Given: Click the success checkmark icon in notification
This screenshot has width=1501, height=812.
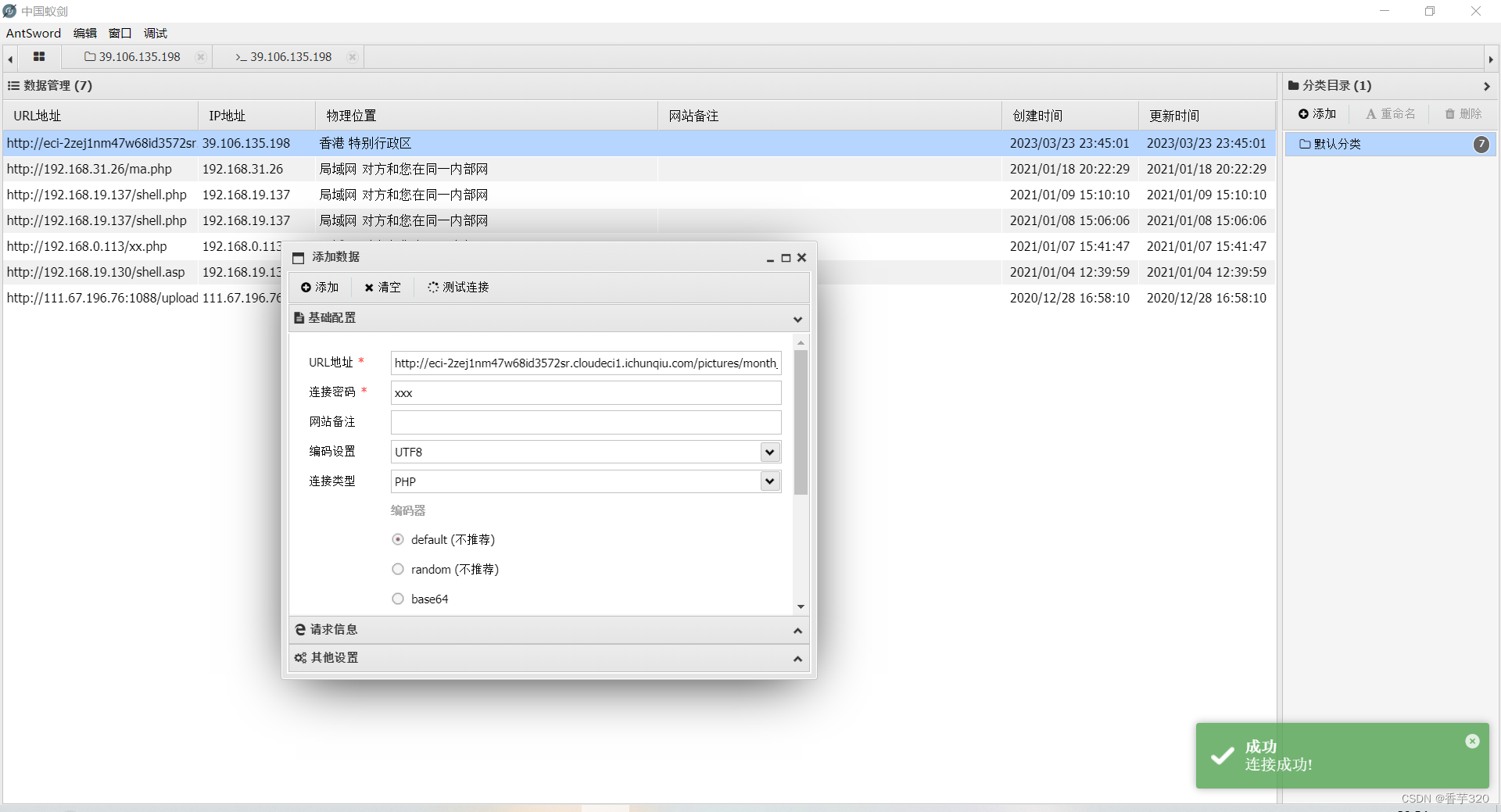Looking at the screenshot, I should pos(1222,756).
